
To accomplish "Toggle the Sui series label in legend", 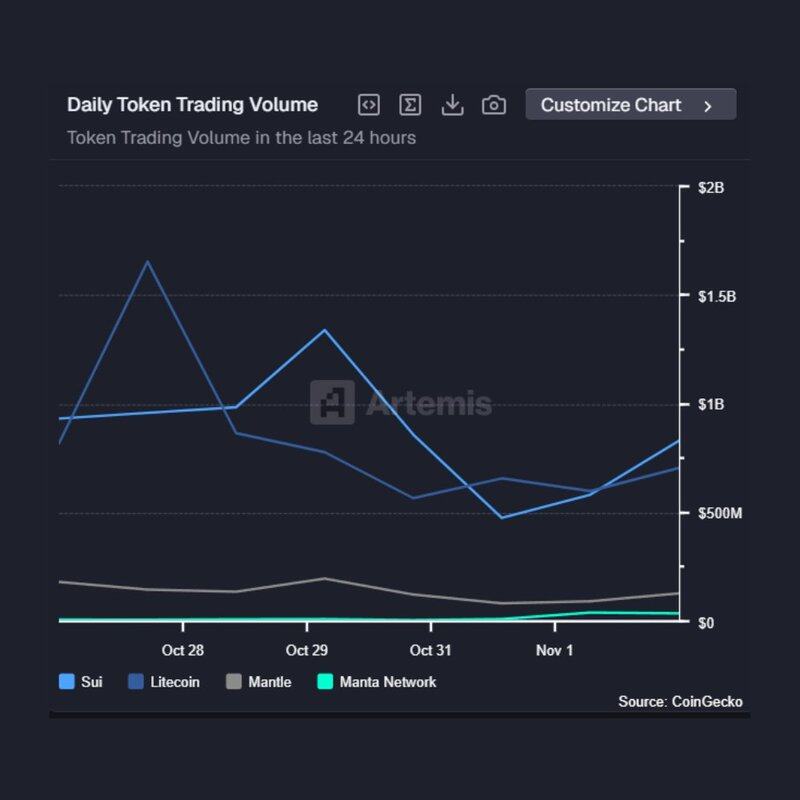I will point(91,682).
